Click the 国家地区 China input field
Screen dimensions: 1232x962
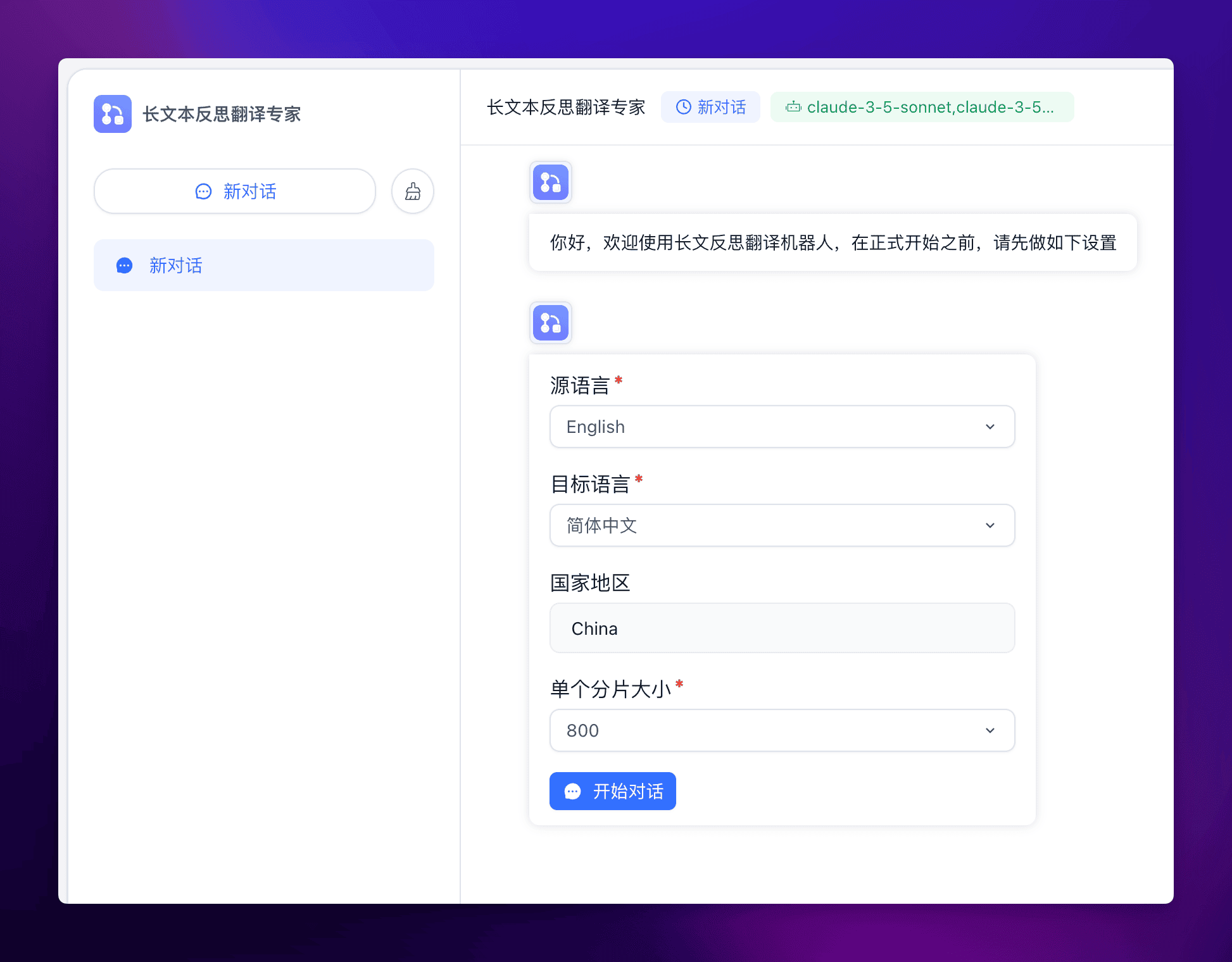click(x=781, y=628)
